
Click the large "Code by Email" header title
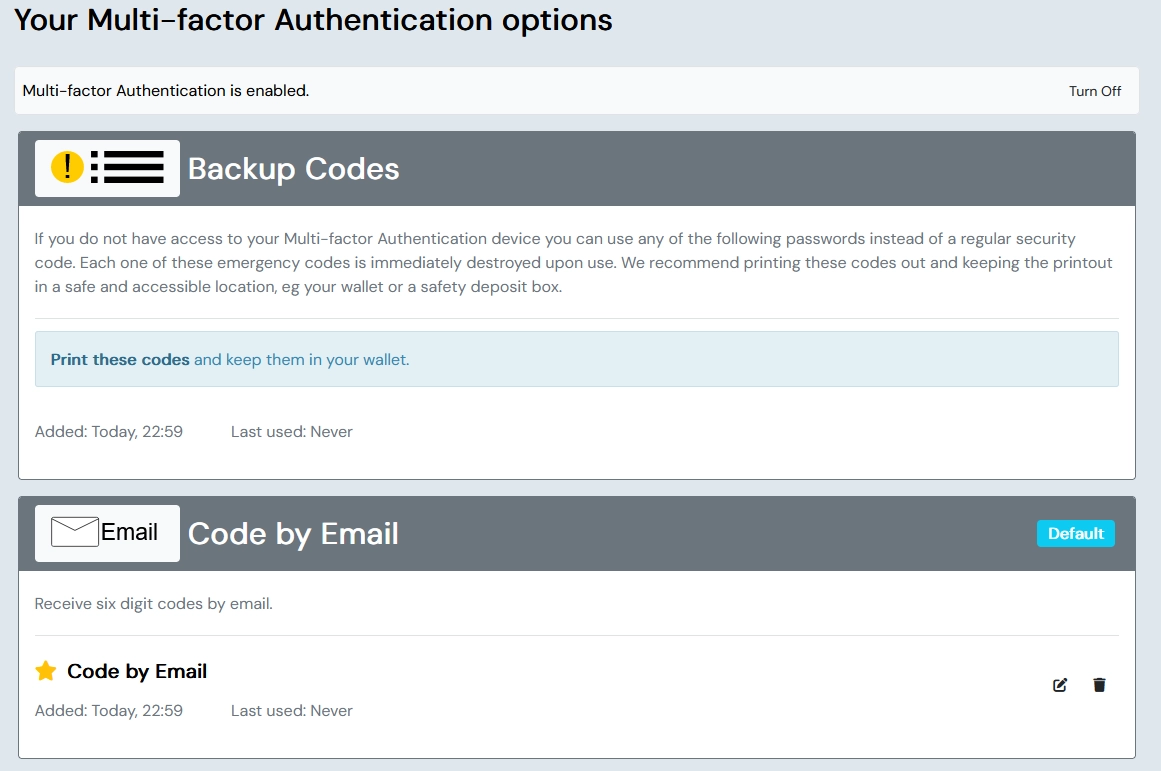pos(293,534)
